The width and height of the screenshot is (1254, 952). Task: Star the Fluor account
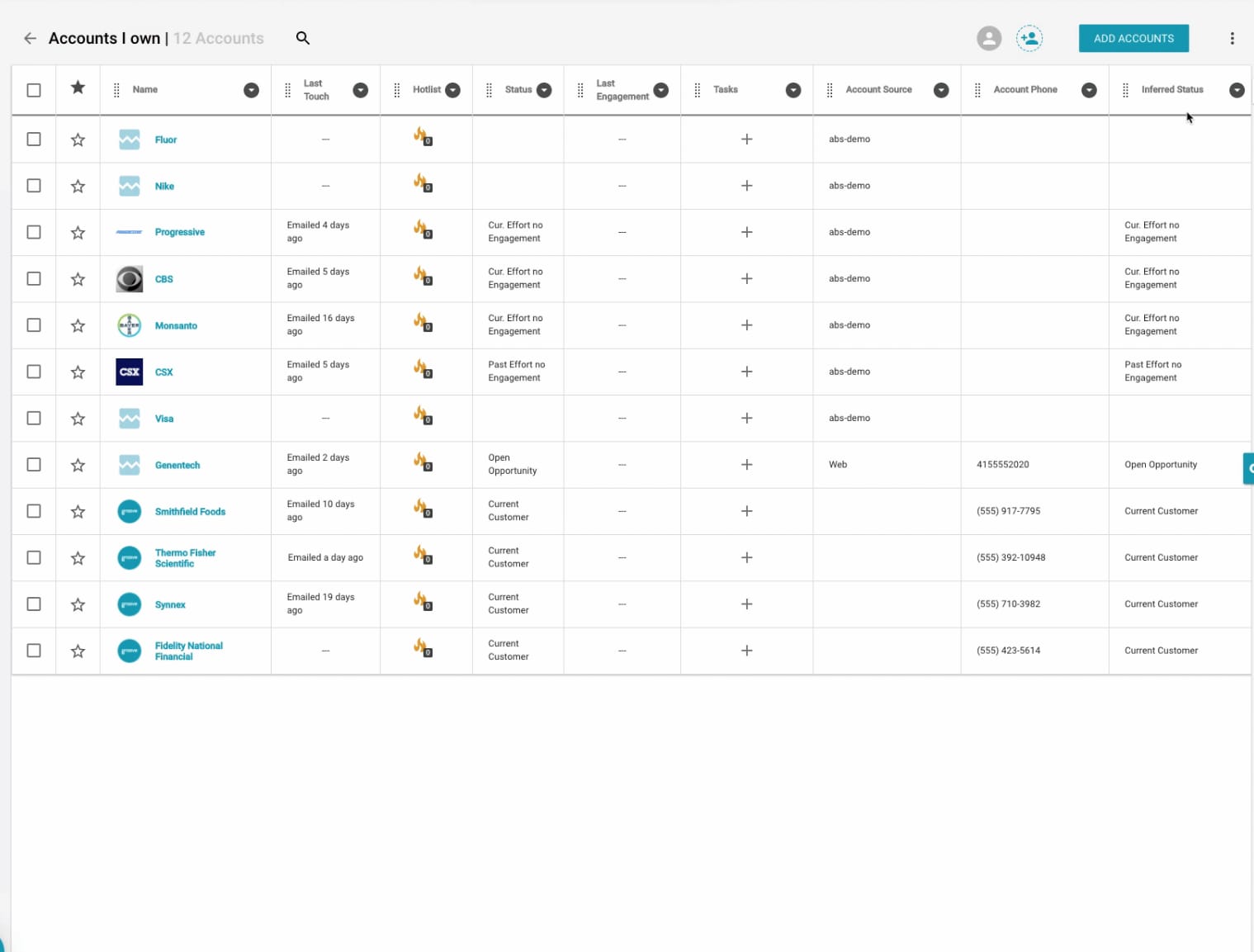tap(78, 140)
